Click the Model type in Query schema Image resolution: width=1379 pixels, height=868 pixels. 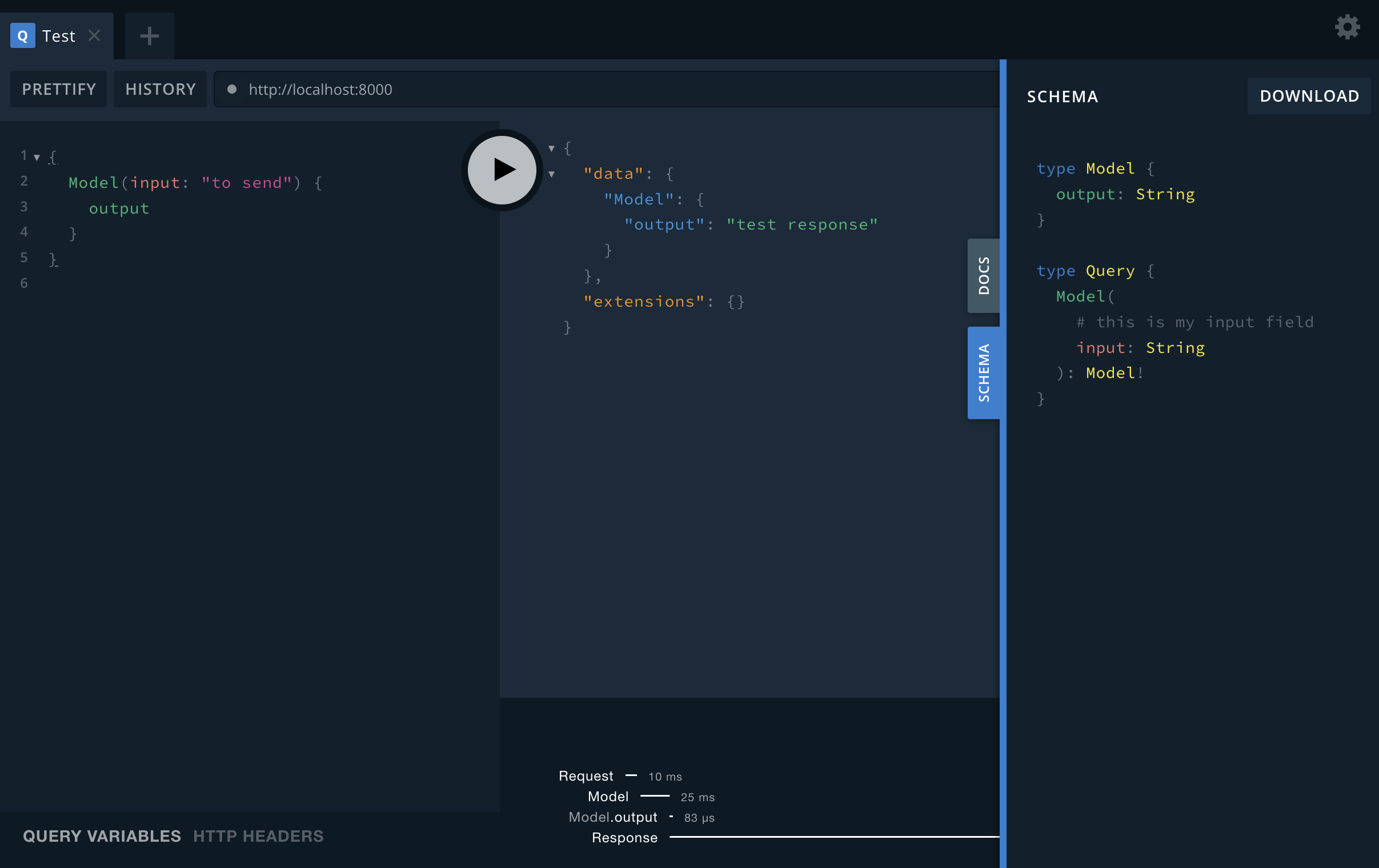click(1110, 373)
